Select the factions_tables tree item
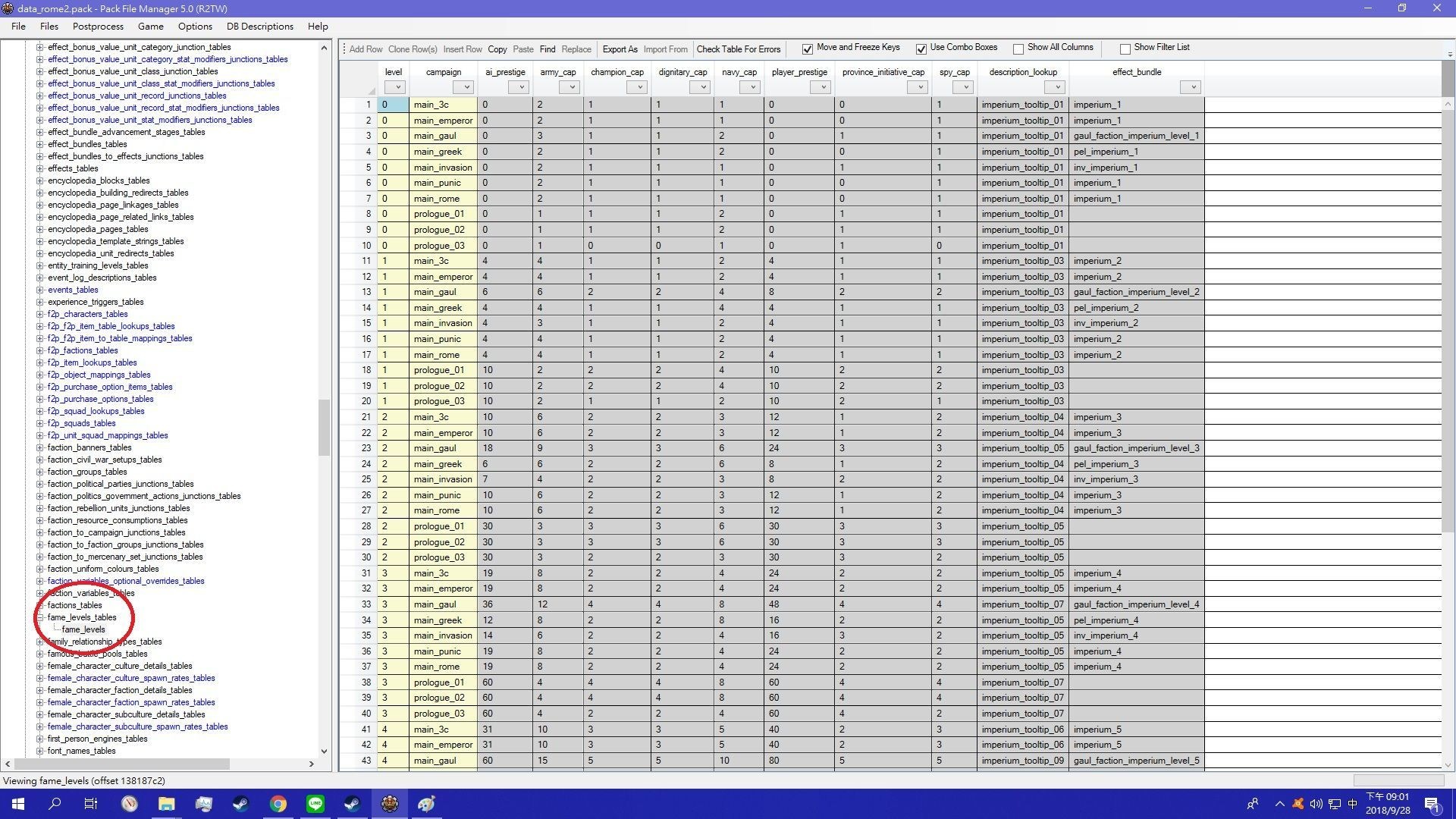Viewport: 1456px width, 819px height. [x=74, y=605]
